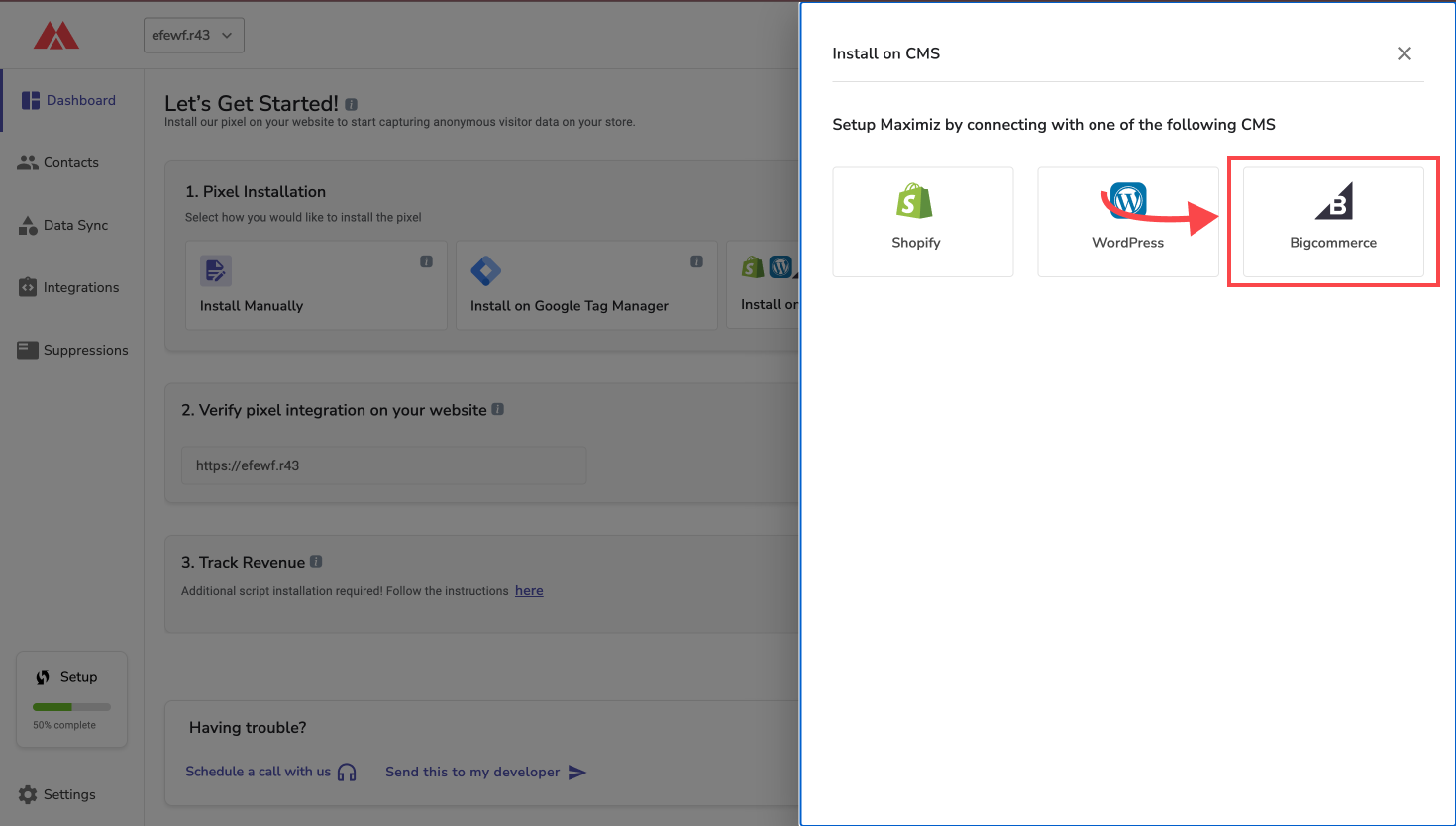
Task: Select the Bigcommerce CMS option
Action: pos(1332,222)
